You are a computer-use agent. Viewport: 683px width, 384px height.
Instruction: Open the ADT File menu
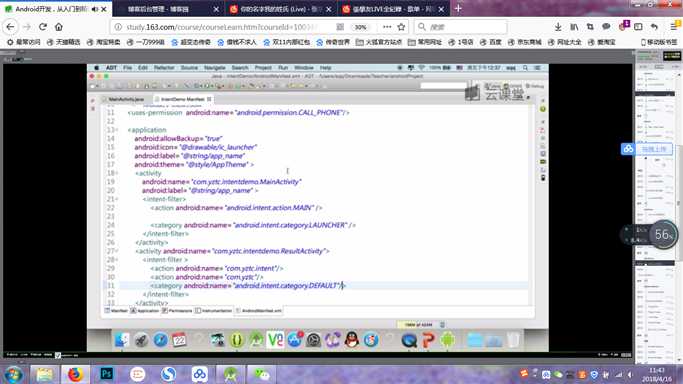(x=127, y=68)
